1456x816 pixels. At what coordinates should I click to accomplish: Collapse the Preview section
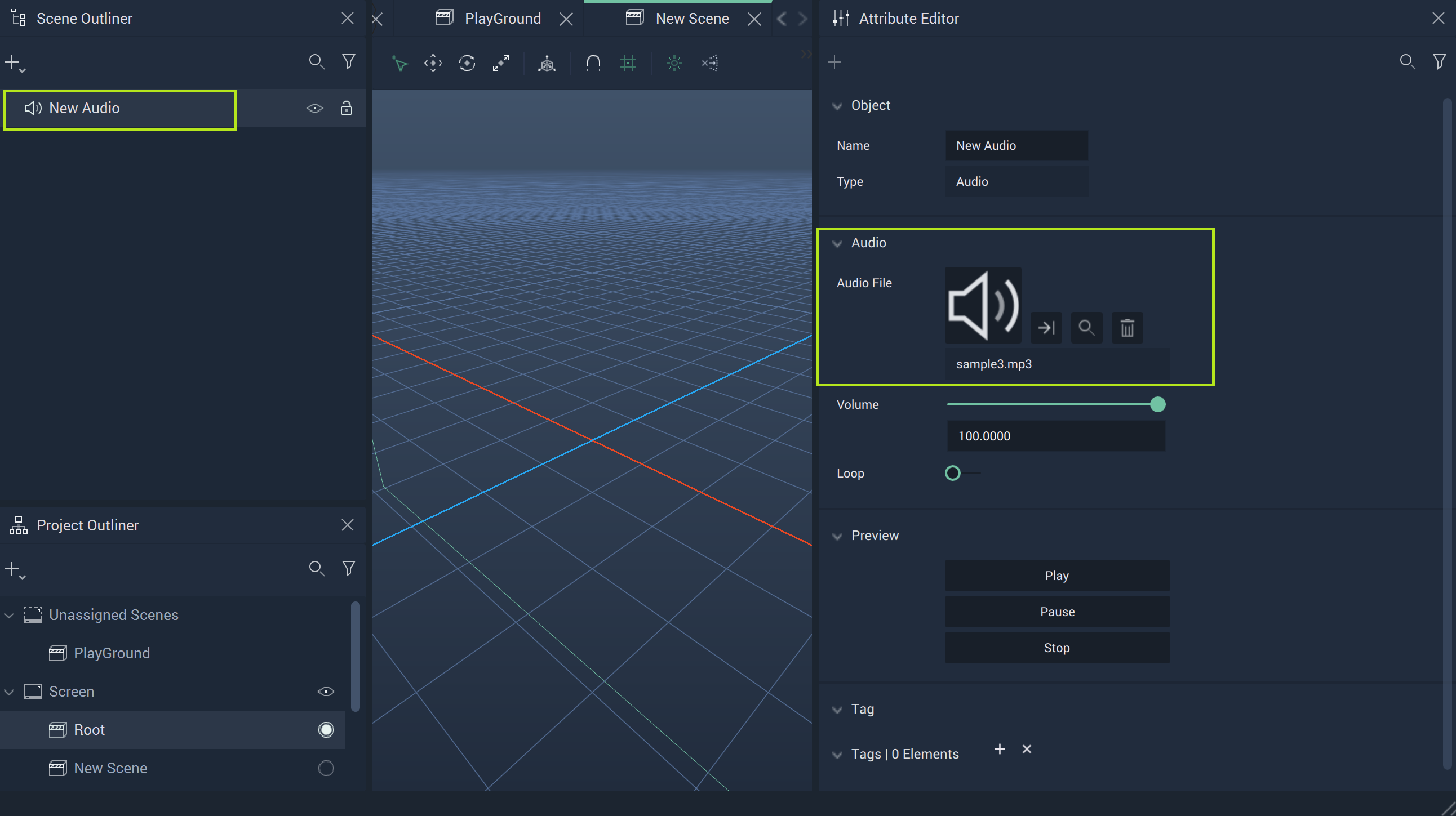coord(837,537)
